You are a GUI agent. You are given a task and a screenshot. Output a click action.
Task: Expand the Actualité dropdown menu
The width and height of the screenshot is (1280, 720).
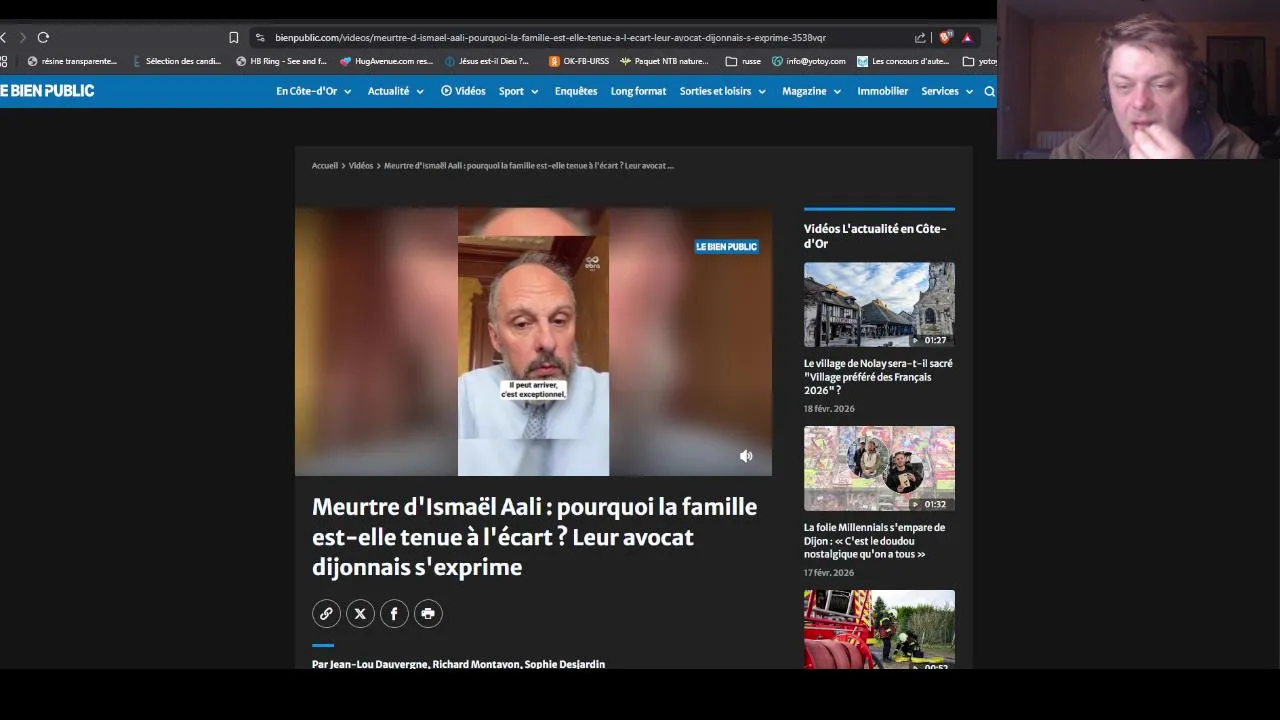tap(396, 91)
